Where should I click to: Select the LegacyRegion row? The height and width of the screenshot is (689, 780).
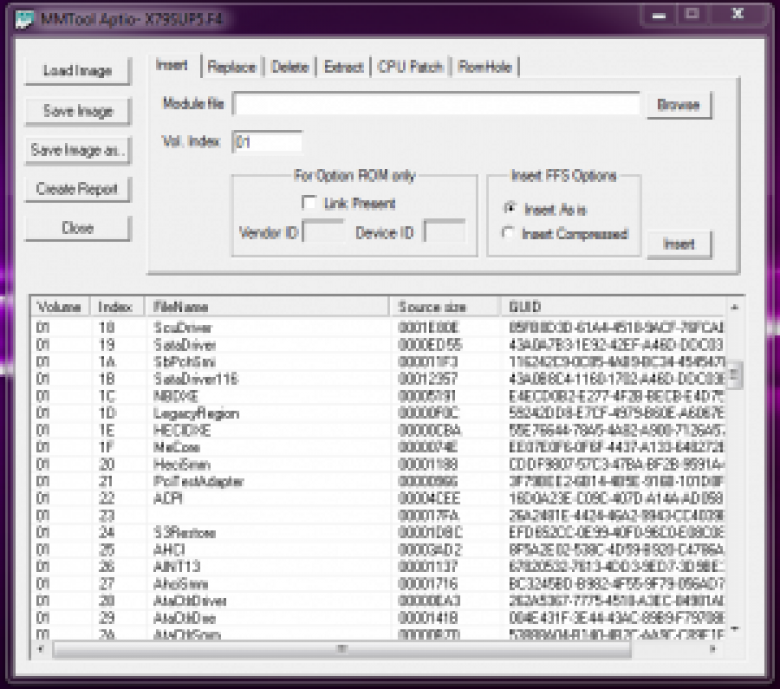tap(378, 413)
